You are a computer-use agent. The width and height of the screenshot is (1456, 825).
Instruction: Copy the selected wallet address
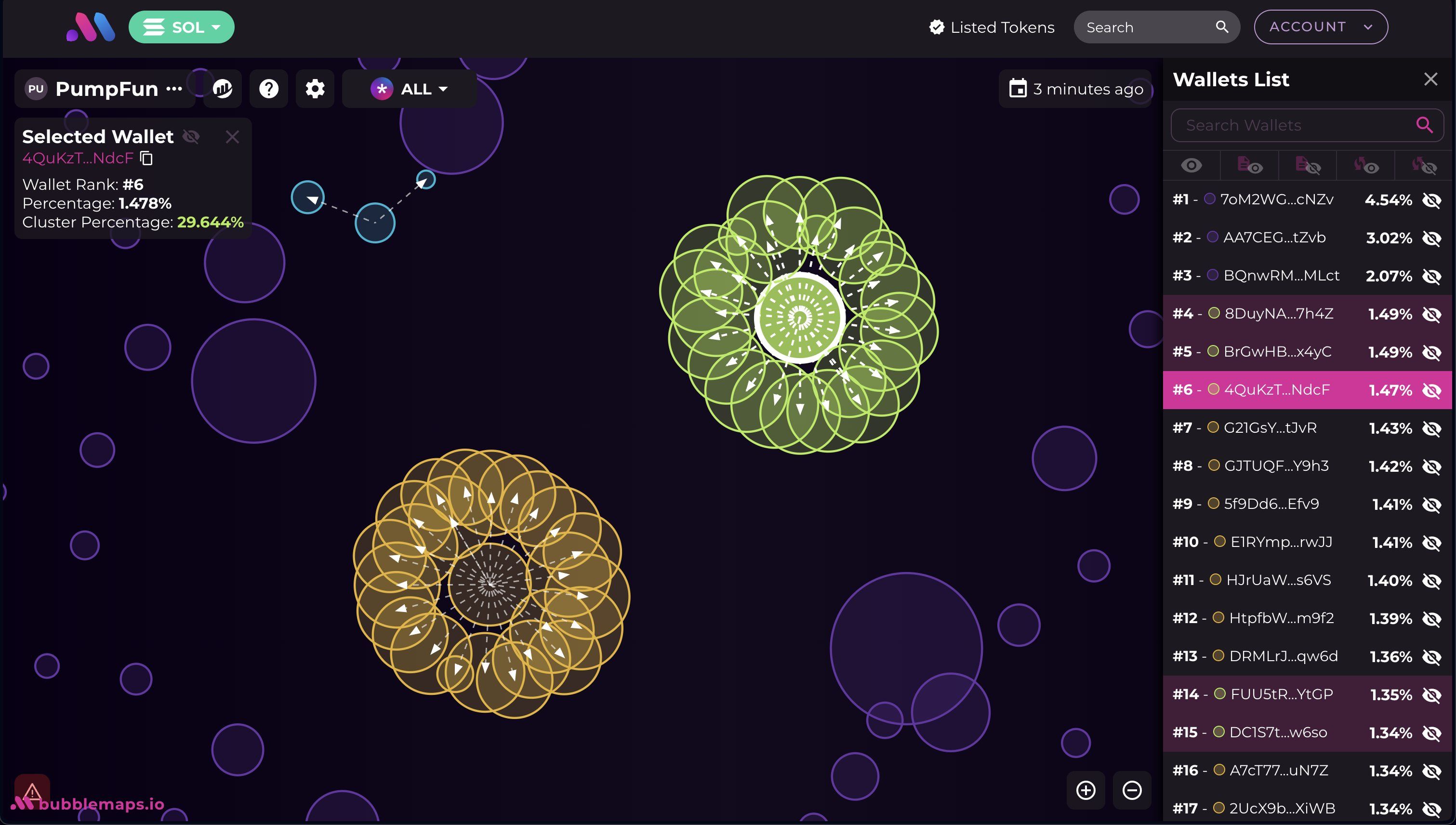(x=147, y=158)
